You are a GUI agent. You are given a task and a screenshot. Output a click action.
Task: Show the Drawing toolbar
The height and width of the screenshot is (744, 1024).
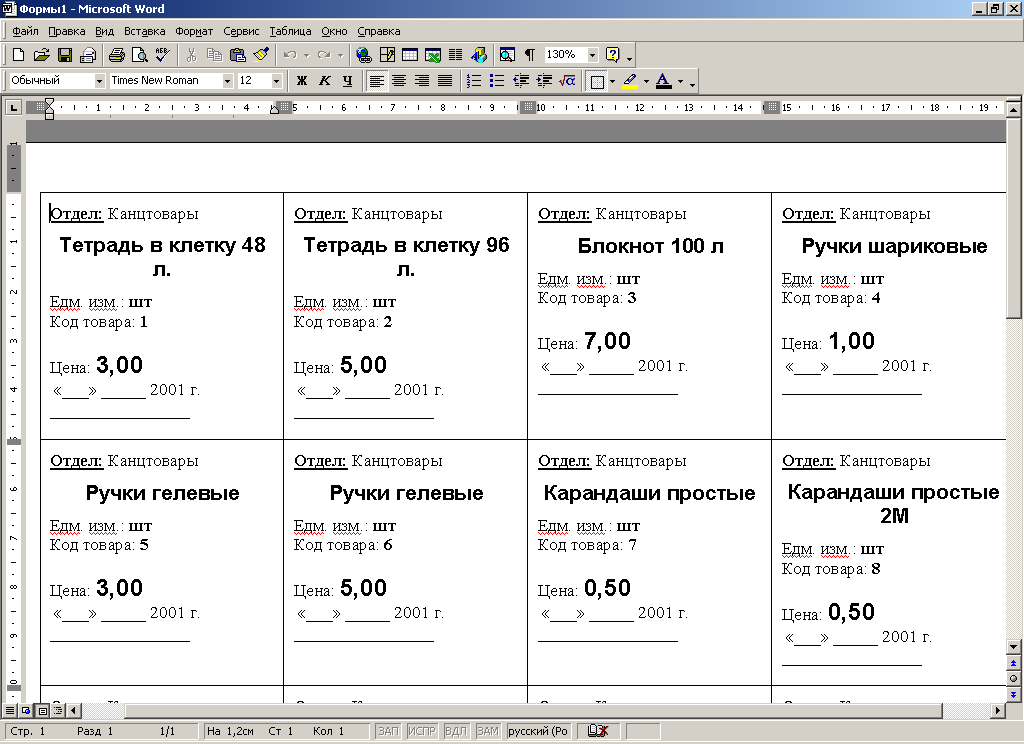479,55
